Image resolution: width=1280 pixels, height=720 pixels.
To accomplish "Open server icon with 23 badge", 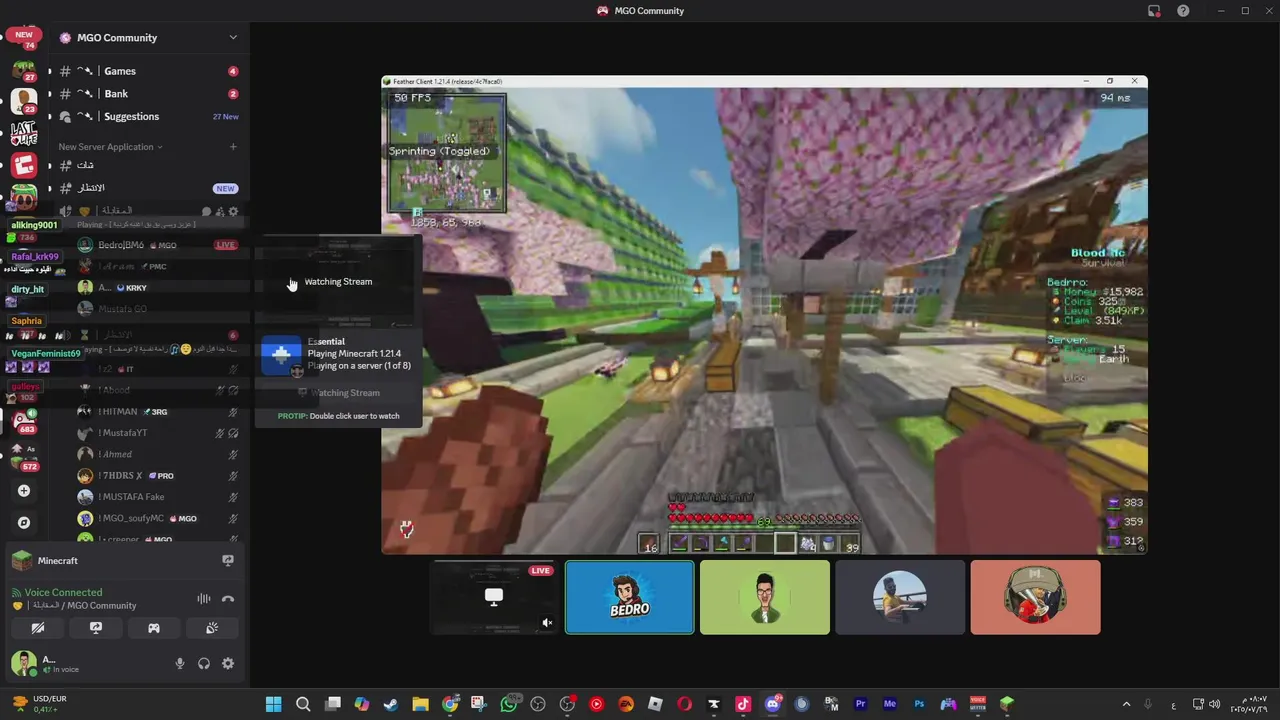I will coord(24,101).
